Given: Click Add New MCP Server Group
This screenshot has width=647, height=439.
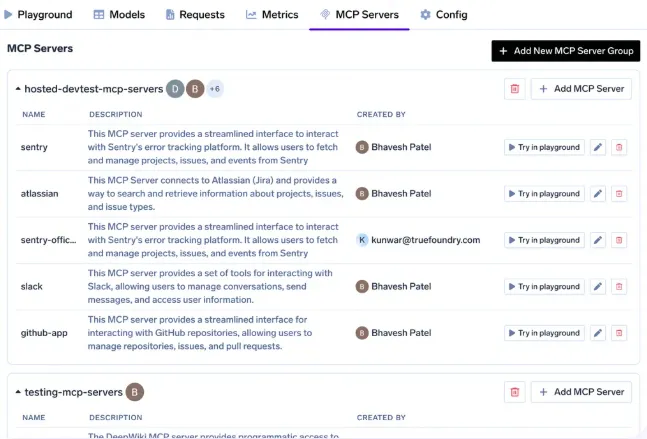Looking at the screenshot, I should coord(566,51).
